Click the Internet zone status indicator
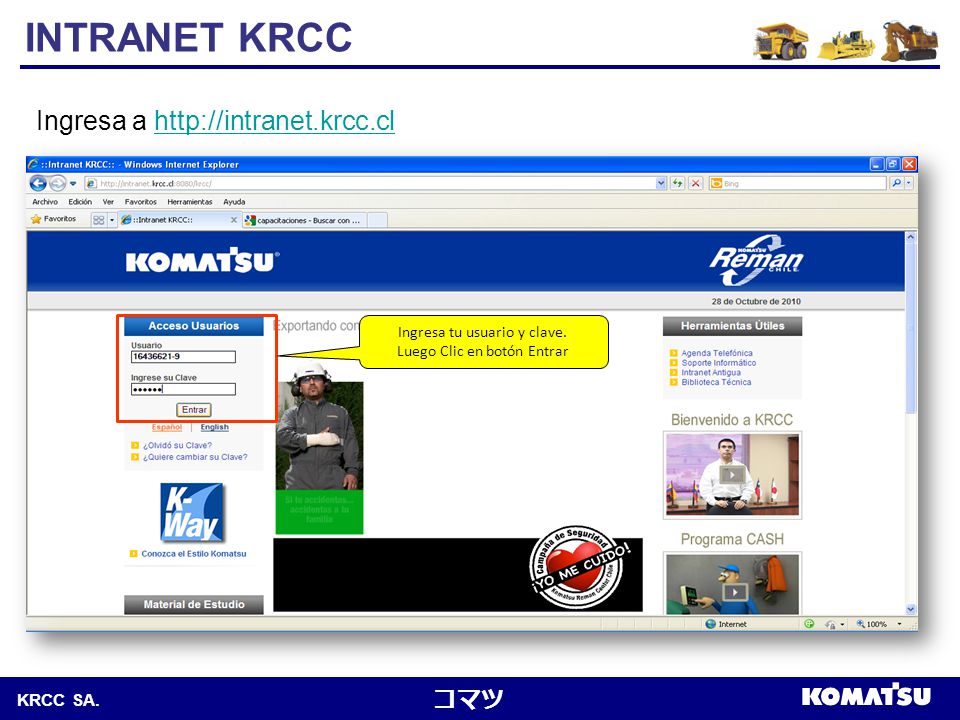The image size is (960, 720). pyautogui.click(x=726, y=624)
